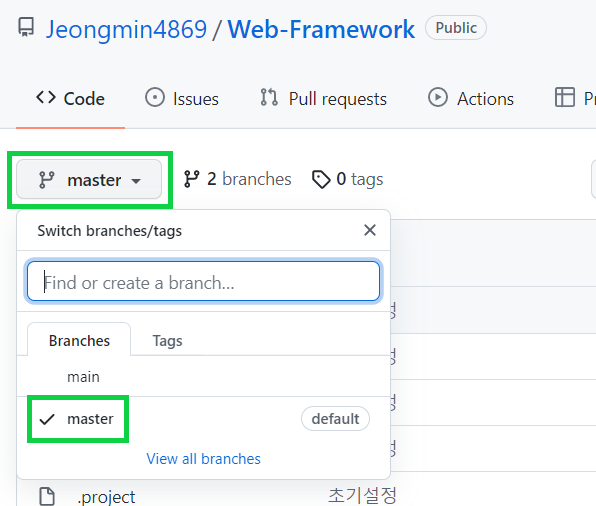
Task: Click the file icon beside .project
Action: coord(47,496)
